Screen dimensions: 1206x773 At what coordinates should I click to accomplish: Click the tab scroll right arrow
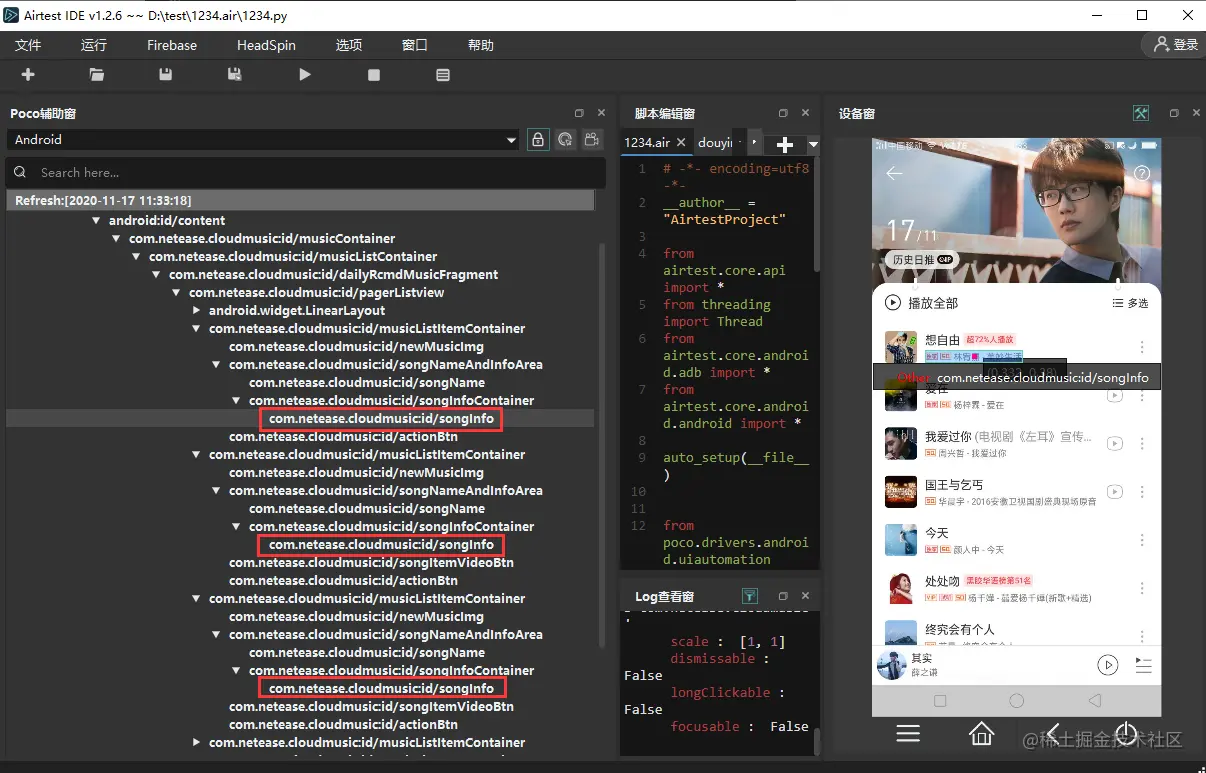754,143
